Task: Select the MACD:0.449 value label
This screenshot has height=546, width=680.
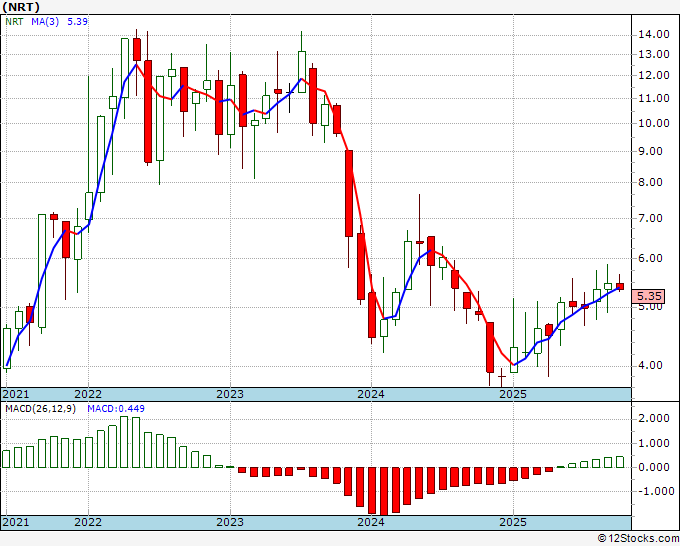Action: 116,409
